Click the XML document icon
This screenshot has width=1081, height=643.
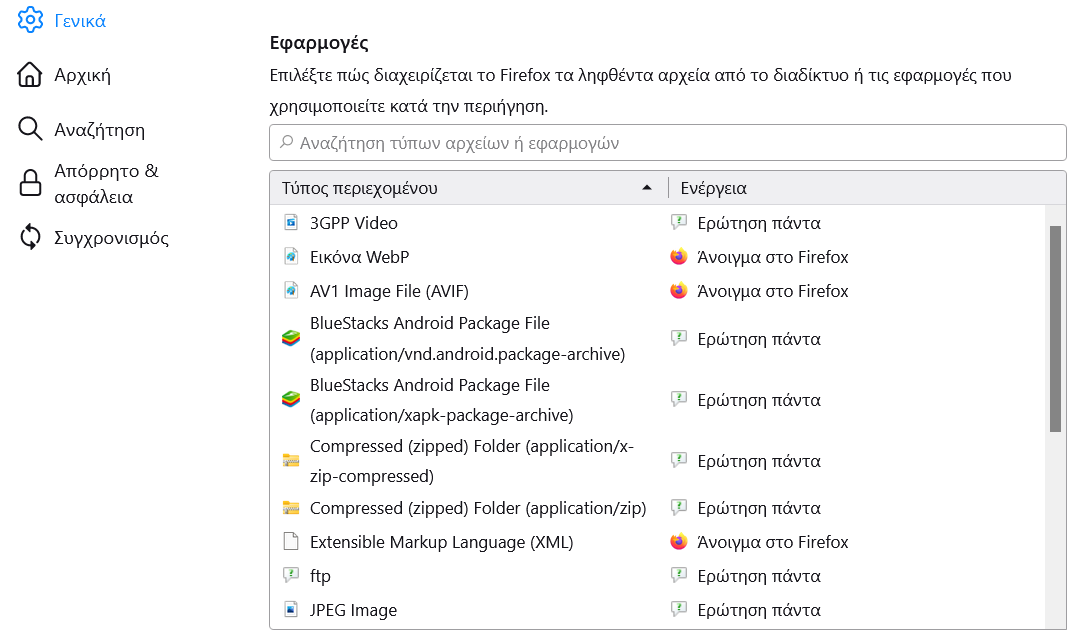(291, 542)
